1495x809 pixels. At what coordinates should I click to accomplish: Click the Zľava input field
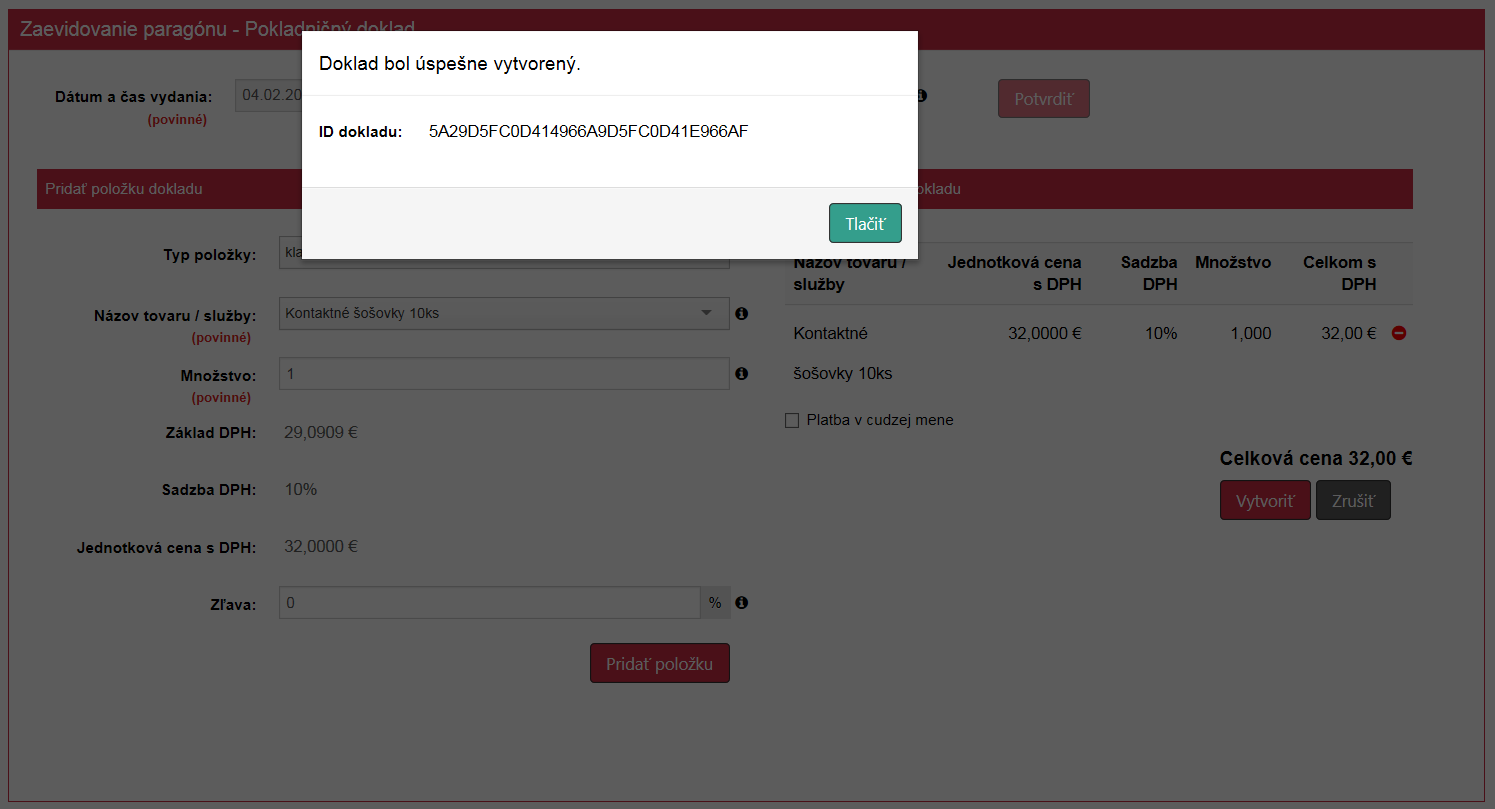click(x=490, y=603)
